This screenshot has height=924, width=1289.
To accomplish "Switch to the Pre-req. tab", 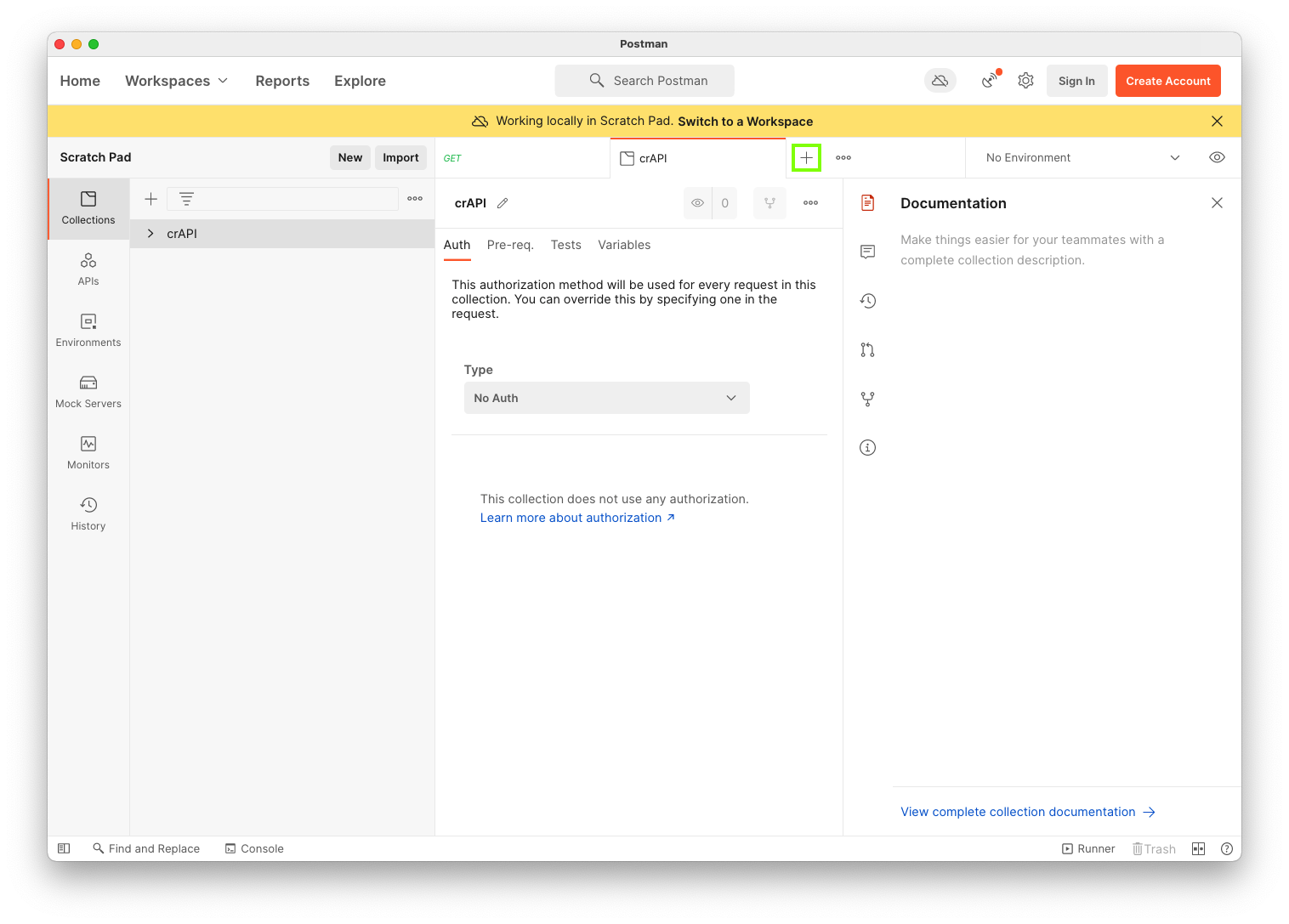I will point(510,245).
